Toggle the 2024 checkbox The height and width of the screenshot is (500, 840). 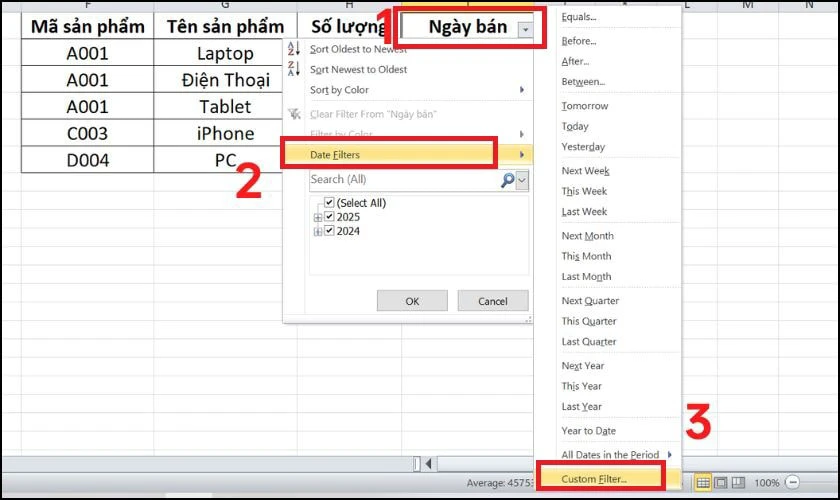pos(329,231)
